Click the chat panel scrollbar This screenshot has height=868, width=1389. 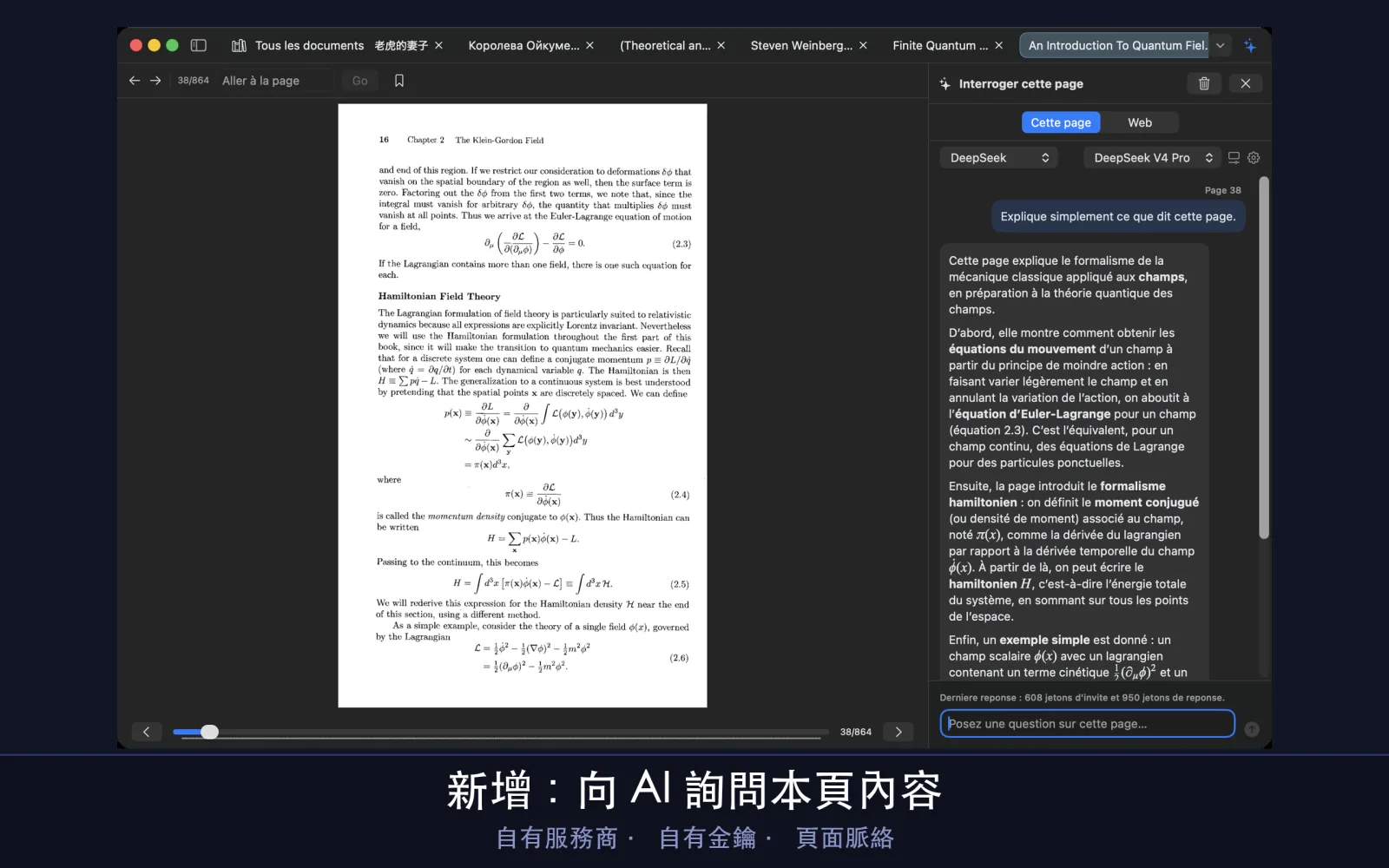pyautogui.click(x=1264, y=358)
